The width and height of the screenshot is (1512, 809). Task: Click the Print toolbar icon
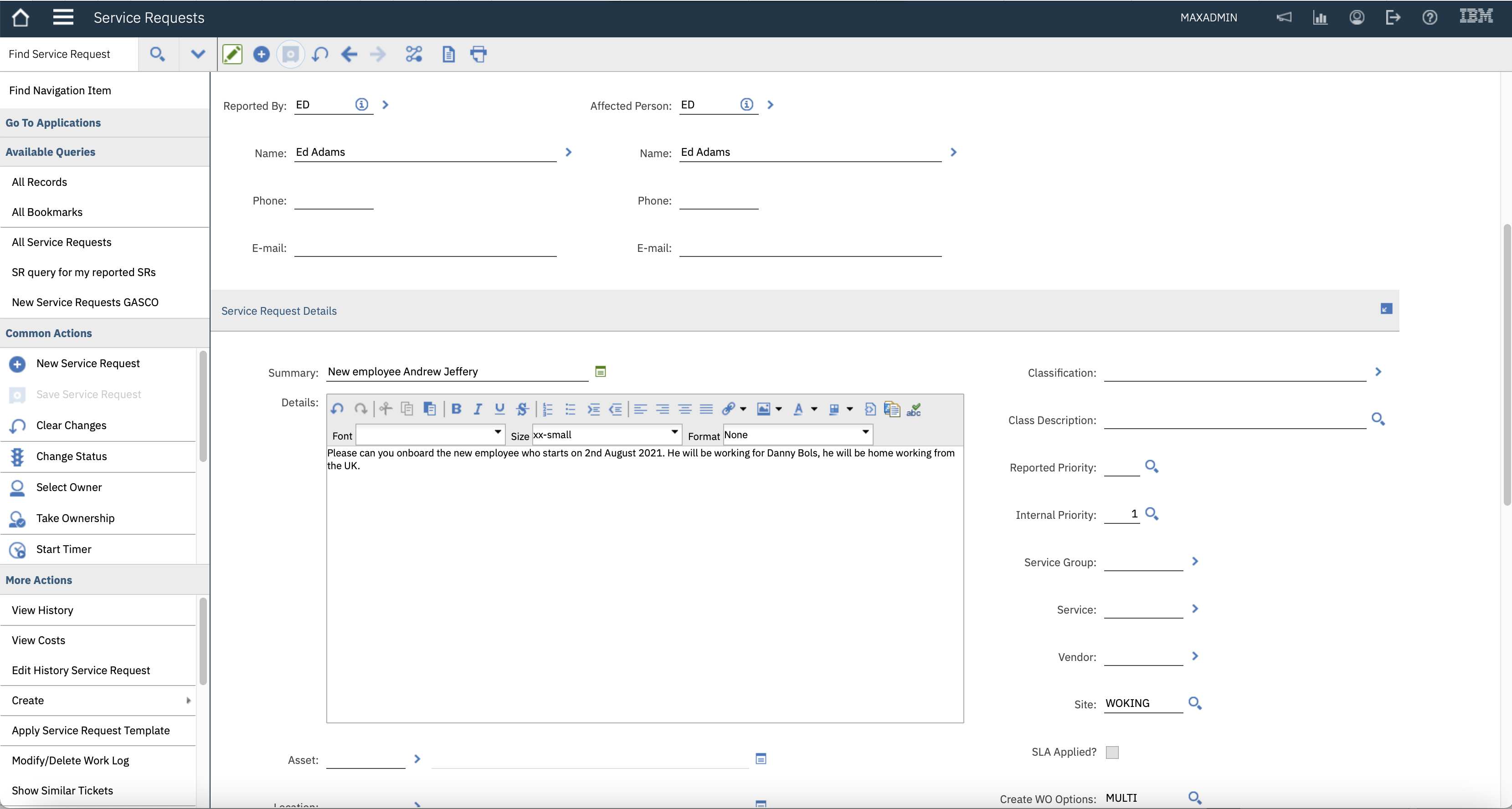coord(478,55)
